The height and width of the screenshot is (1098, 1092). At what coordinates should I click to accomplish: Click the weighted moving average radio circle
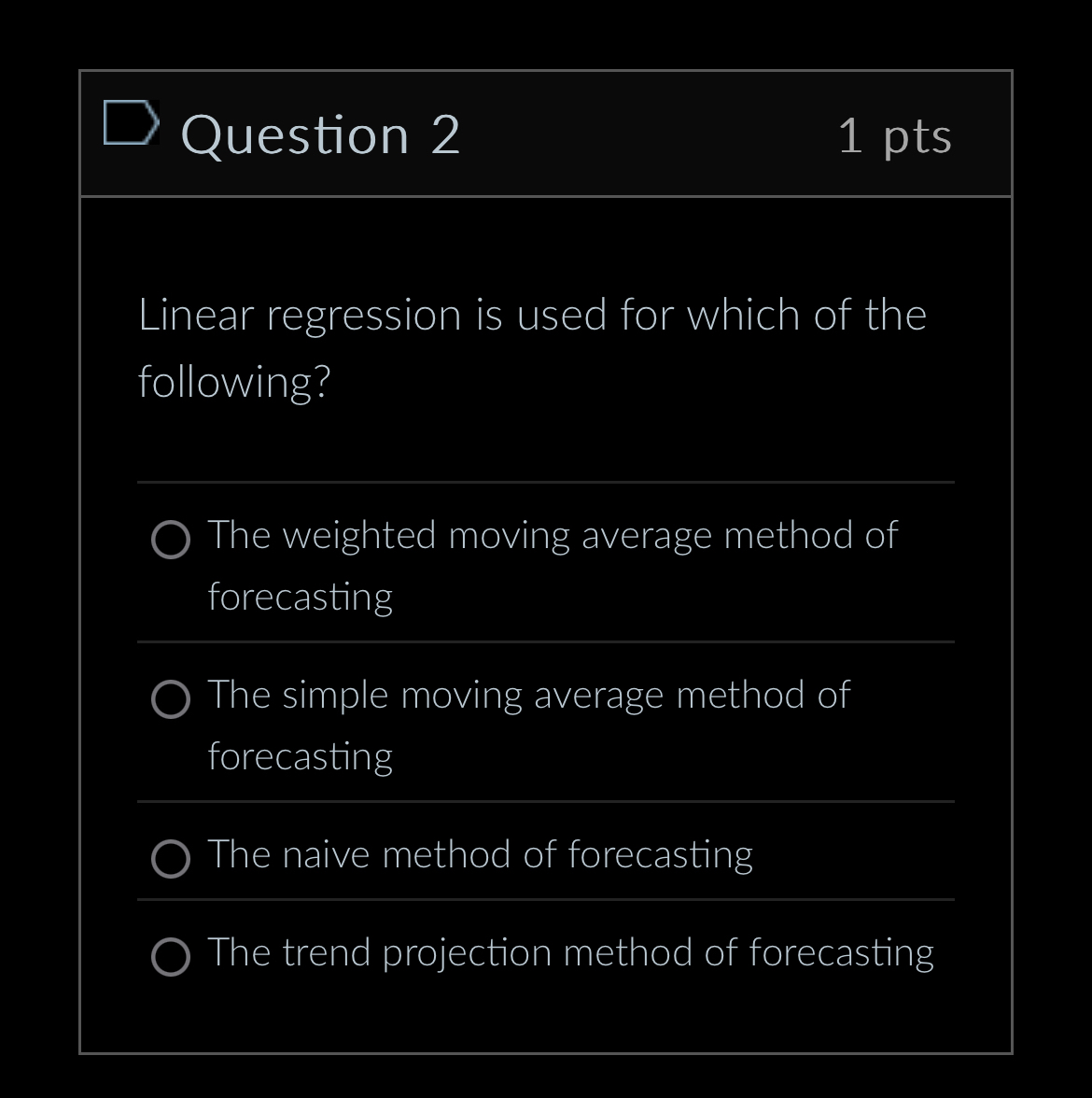coord(171,540)
